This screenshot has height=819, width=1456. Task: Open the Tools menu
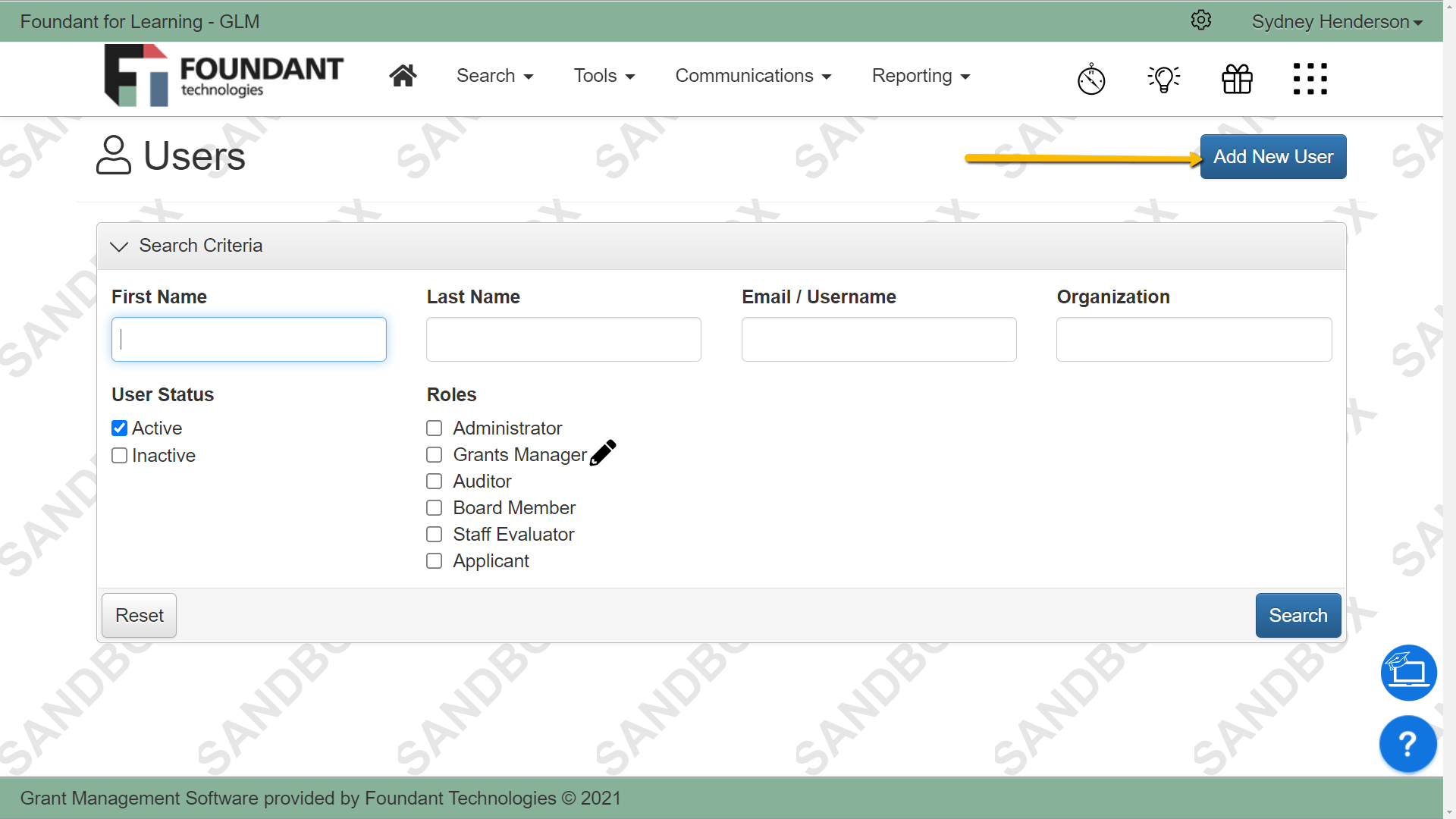click(604, 76)
